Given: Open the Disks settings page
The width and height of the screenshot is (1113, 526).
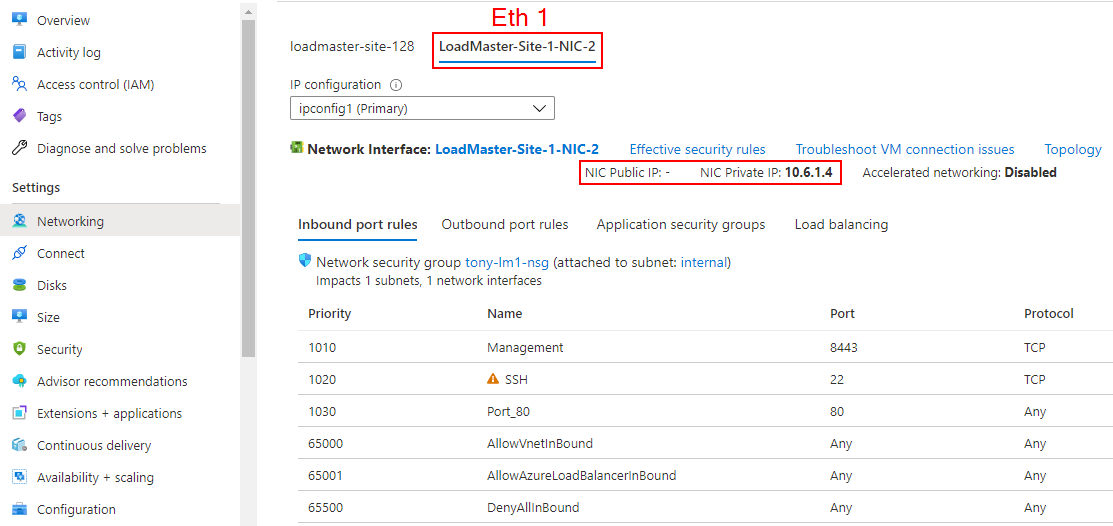Looking at the screenshot, I should click(x=52, y=285).
